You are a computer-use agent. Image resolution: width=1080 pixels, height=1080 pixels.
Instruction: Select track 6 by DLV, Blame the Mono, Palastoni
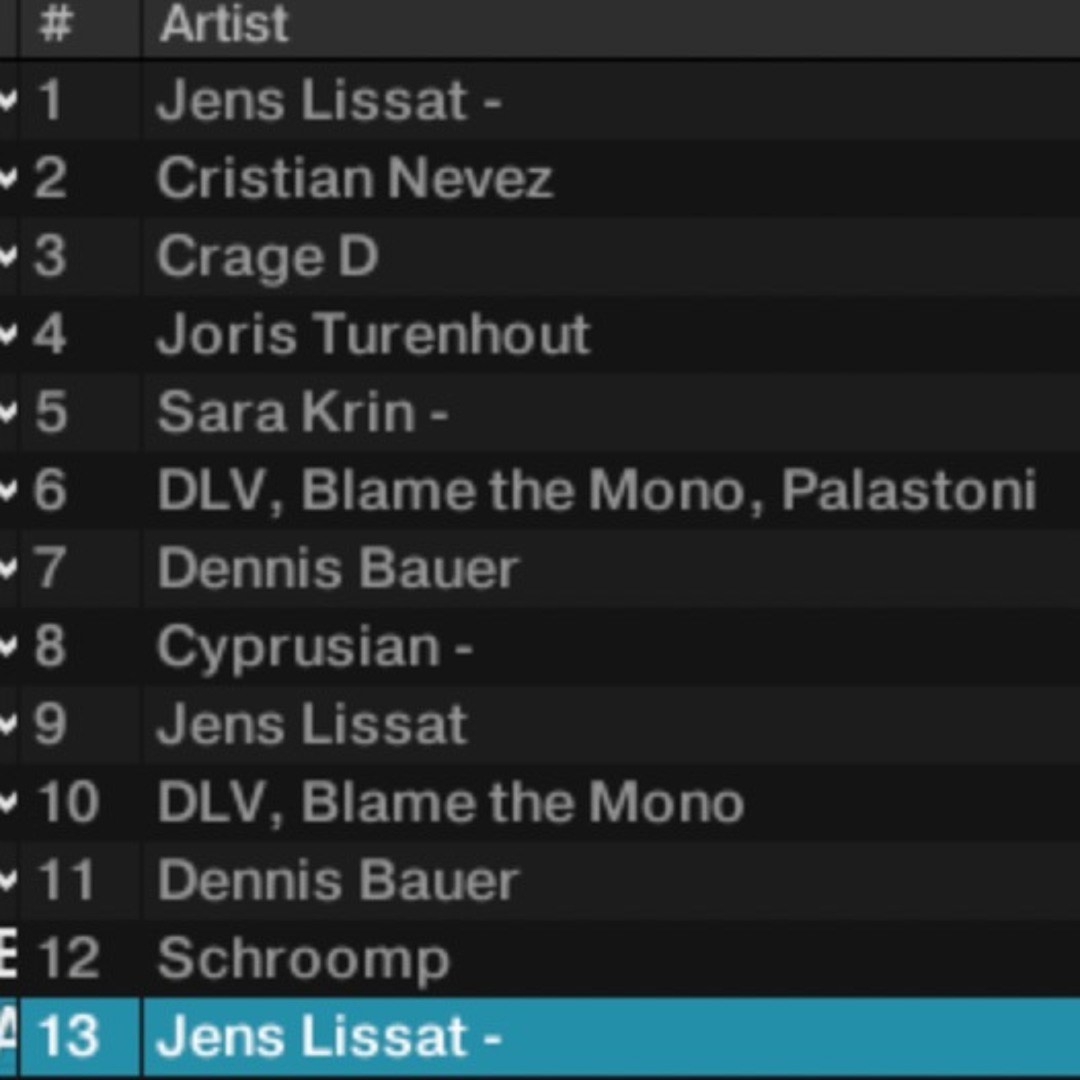[500, 489]
